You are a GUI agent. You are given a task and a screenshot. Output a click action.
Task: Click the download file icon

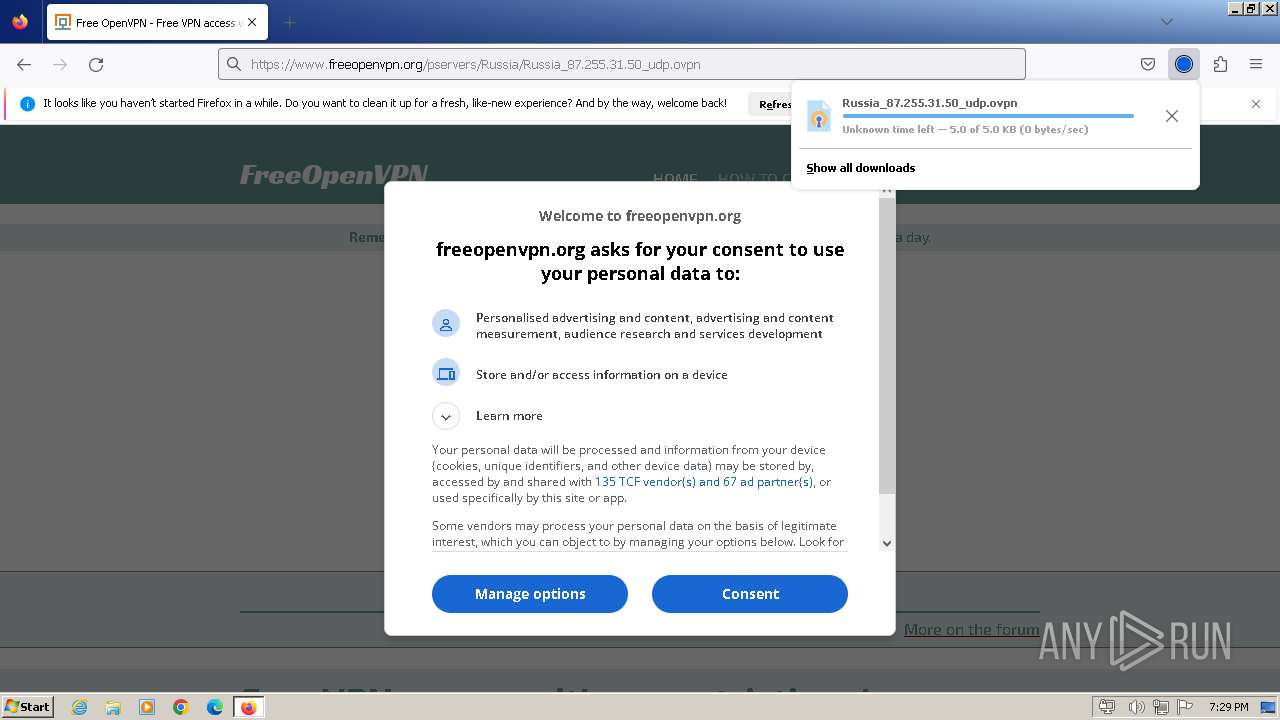[x=819, y=116]
